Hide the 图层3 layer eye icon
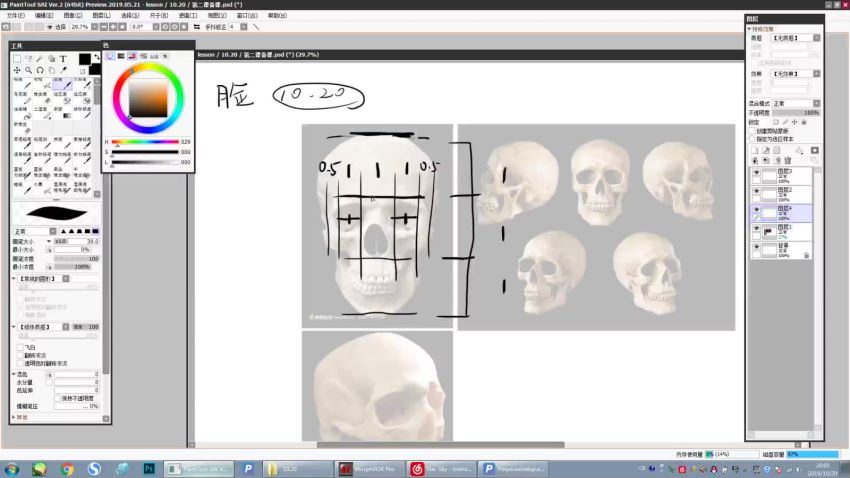 point(756,173)
